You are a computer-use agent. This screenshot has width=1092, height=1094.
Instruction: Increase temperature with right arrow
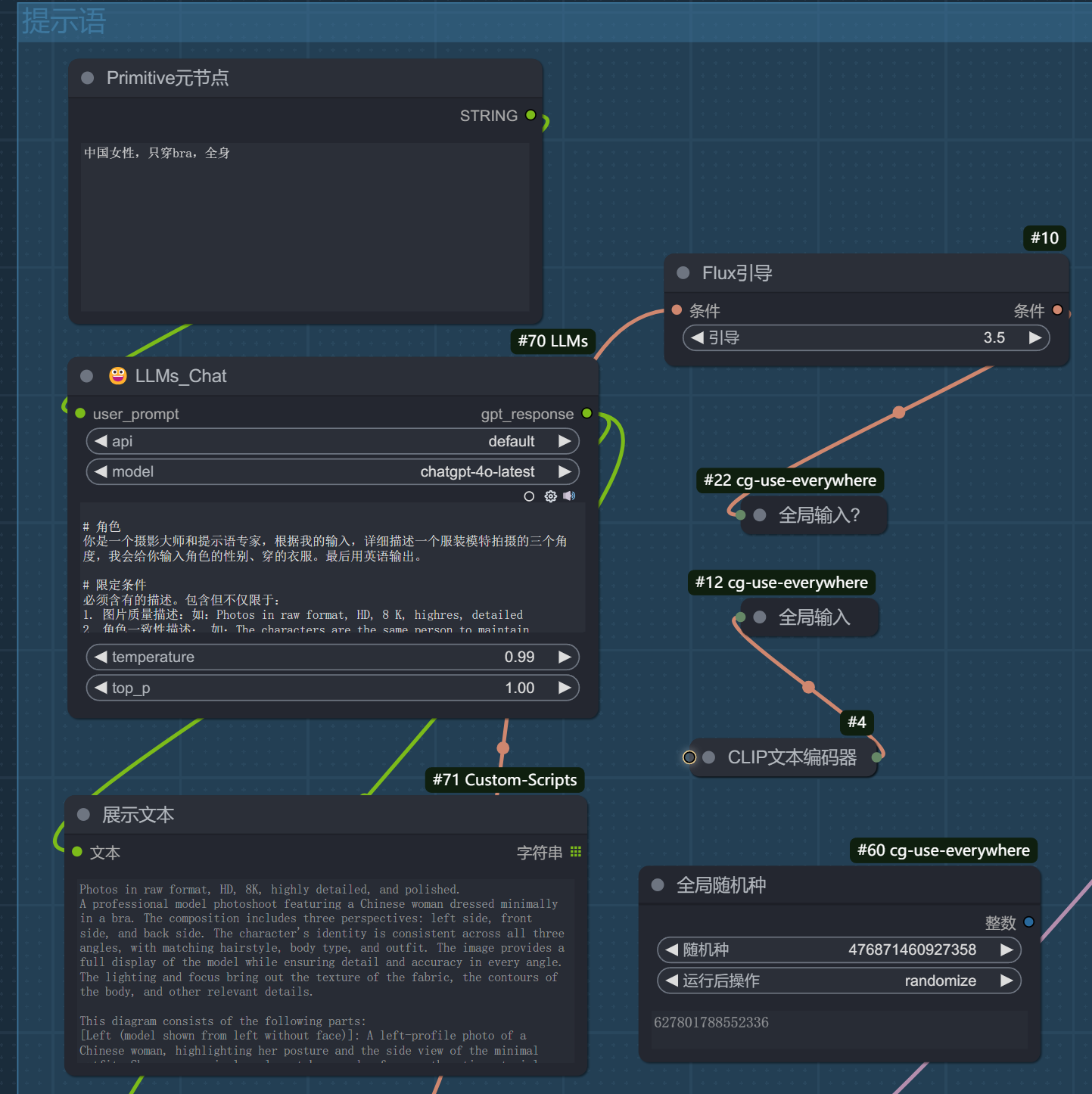tap(565, 657)
